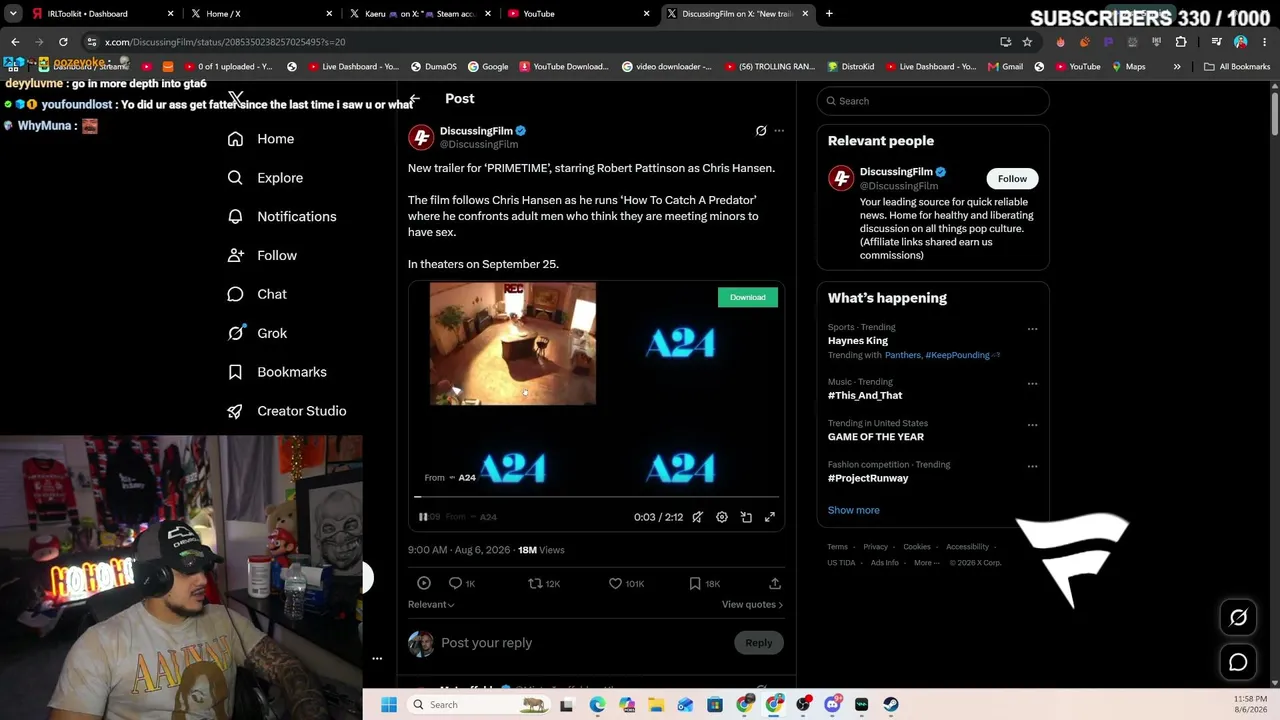Open the DumaOS bookmark
This screenshot has width=1280, height=720.
[x=433, y=67]
